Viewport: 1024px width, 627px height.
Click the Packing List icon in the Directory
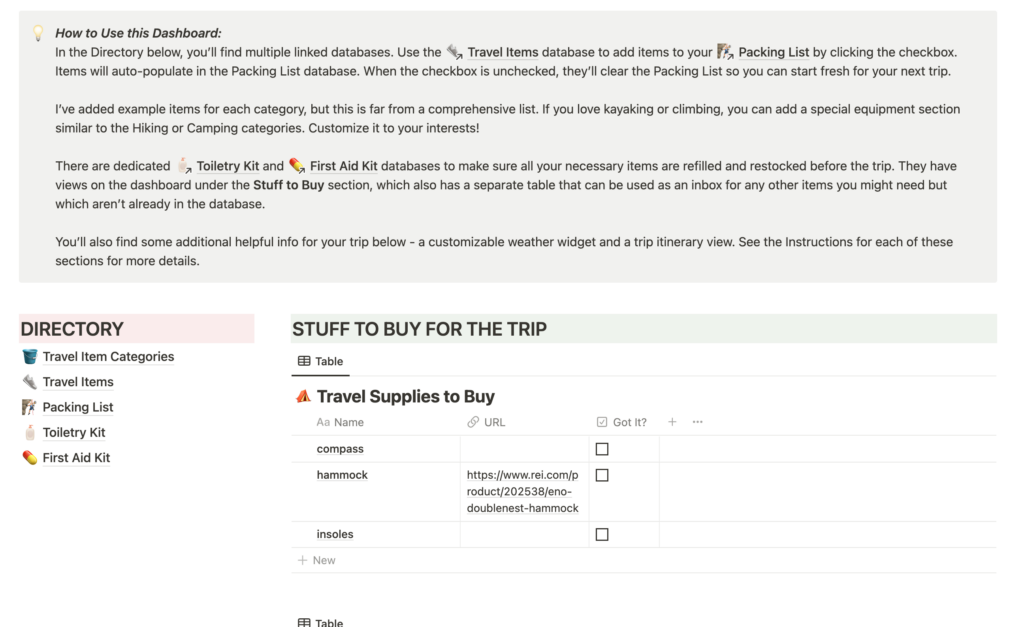27,407
